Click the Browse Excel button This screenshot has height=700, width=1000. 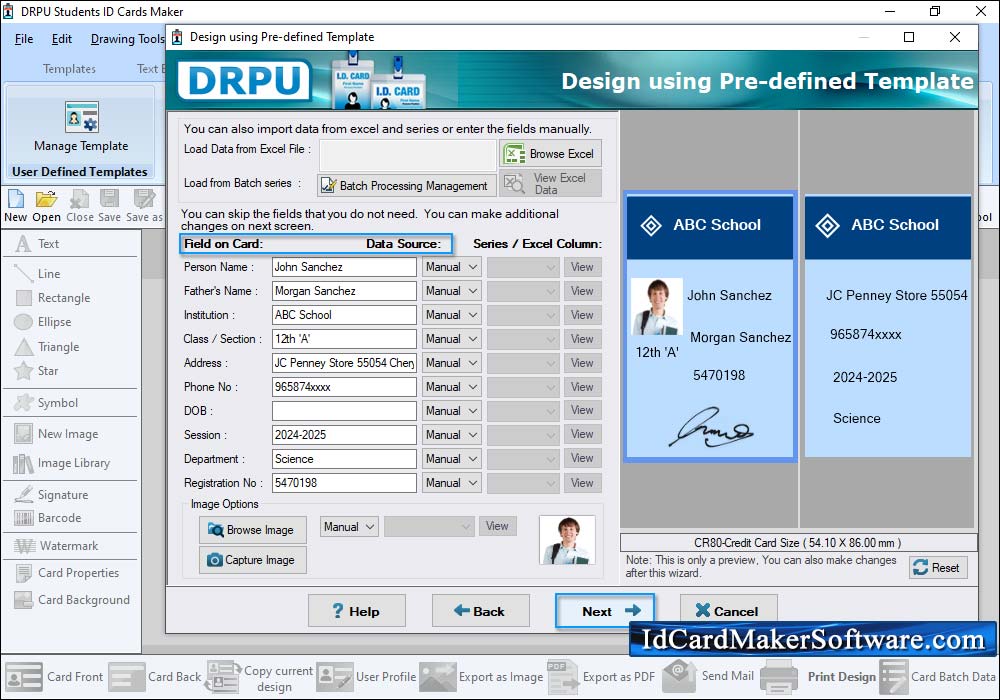click(550, 154)
